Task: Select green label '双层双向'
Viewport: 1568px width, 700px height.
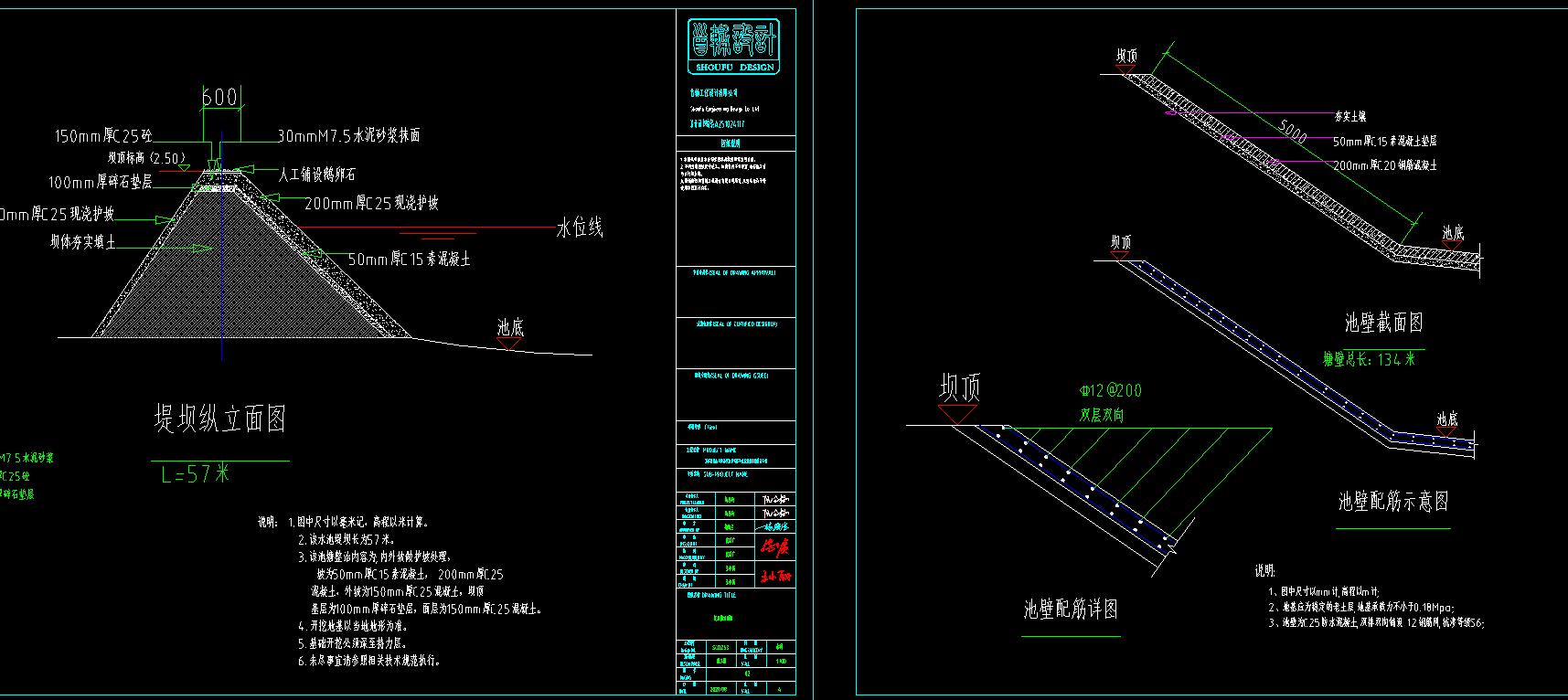Action: click(x=1102, y=415)
